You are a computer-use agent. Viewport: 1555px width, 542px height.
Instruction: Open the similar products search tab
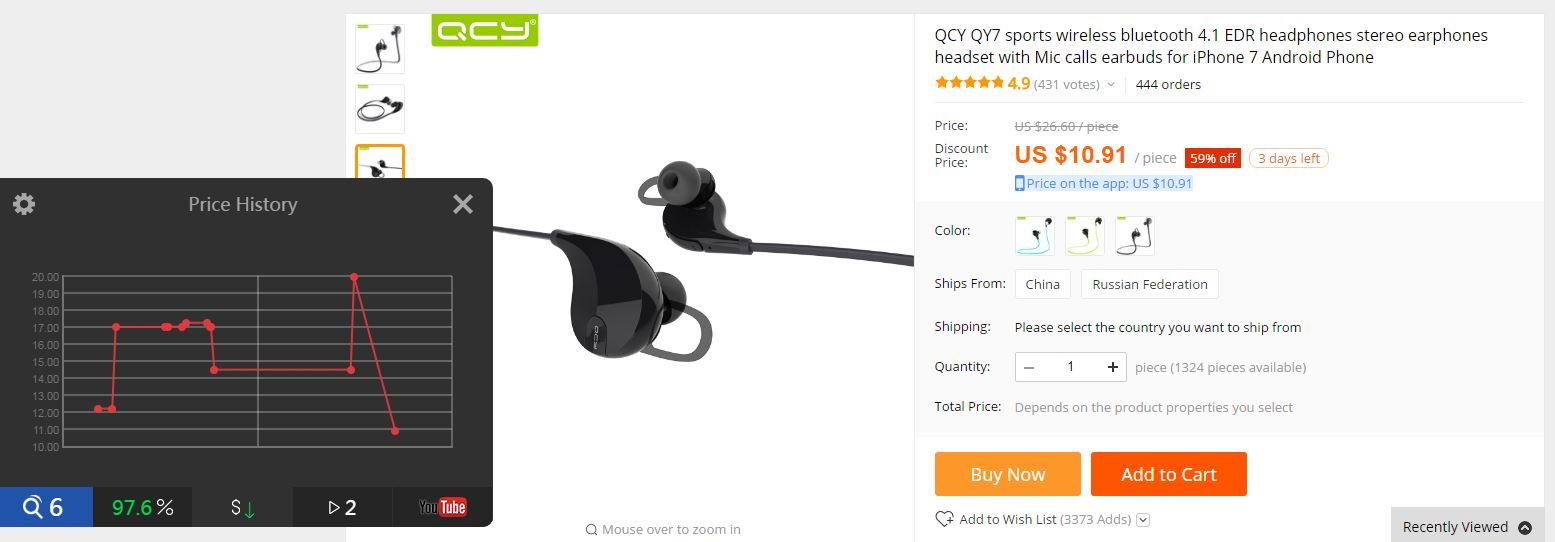point(46,507)
